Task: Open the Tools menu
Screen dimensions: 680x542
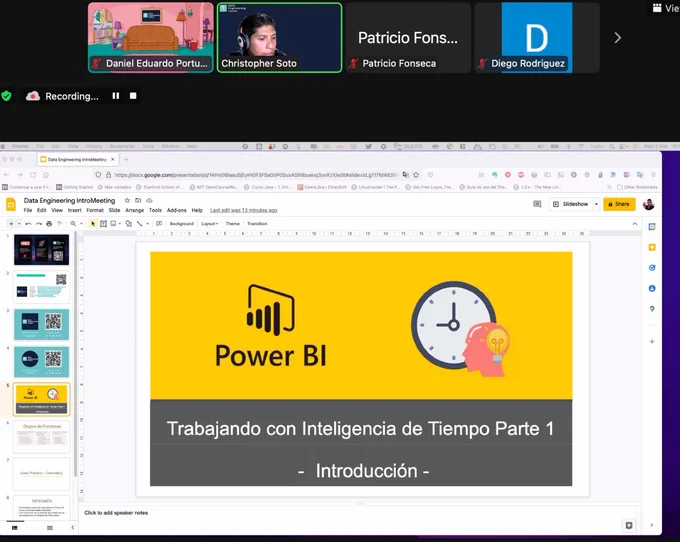Action: tap(155, 210)
